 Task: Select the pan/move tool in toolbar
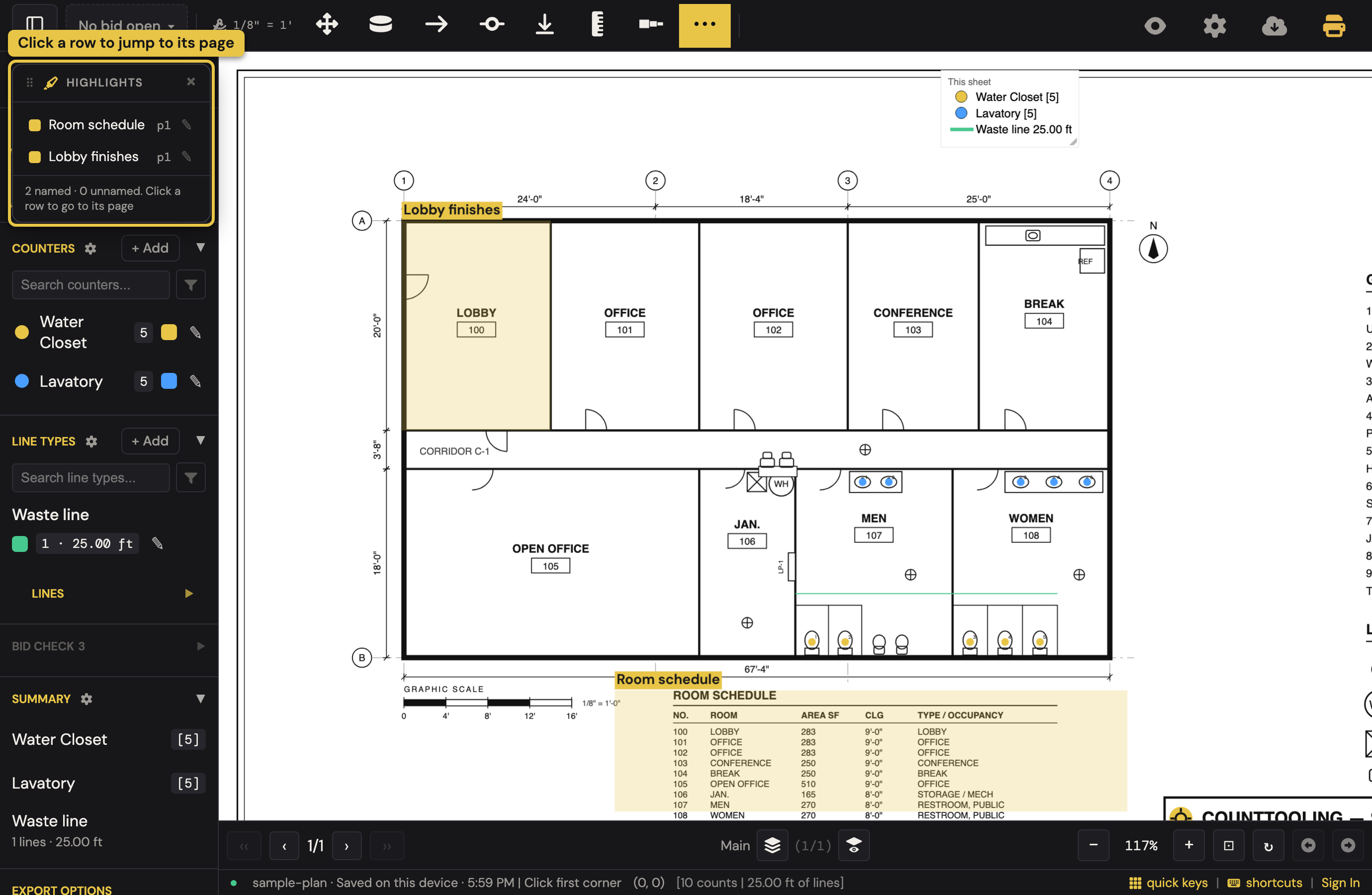[x=327, y=24]
